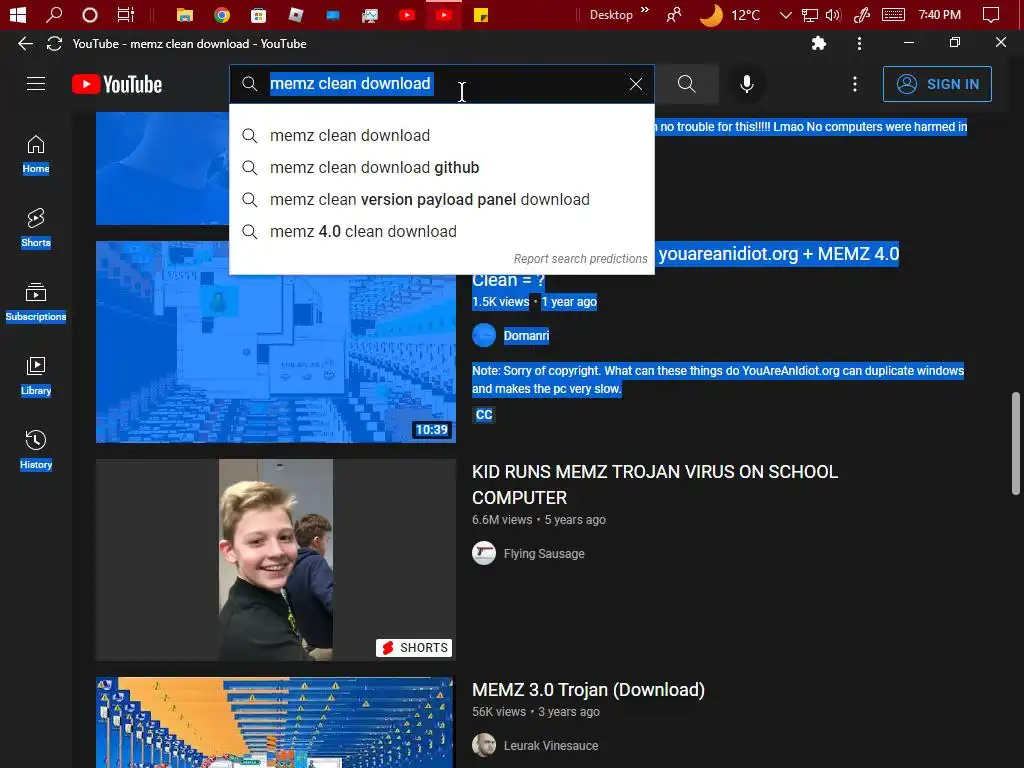
Task: Clear the search box with the X
Action: coord(635,84)
